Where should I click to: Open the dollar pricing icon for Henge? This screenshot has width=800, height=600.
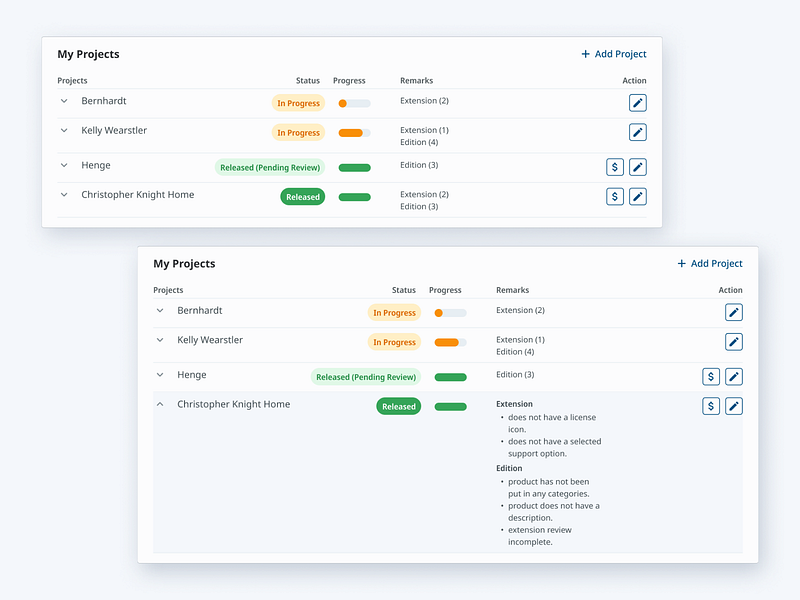[615, 167]
